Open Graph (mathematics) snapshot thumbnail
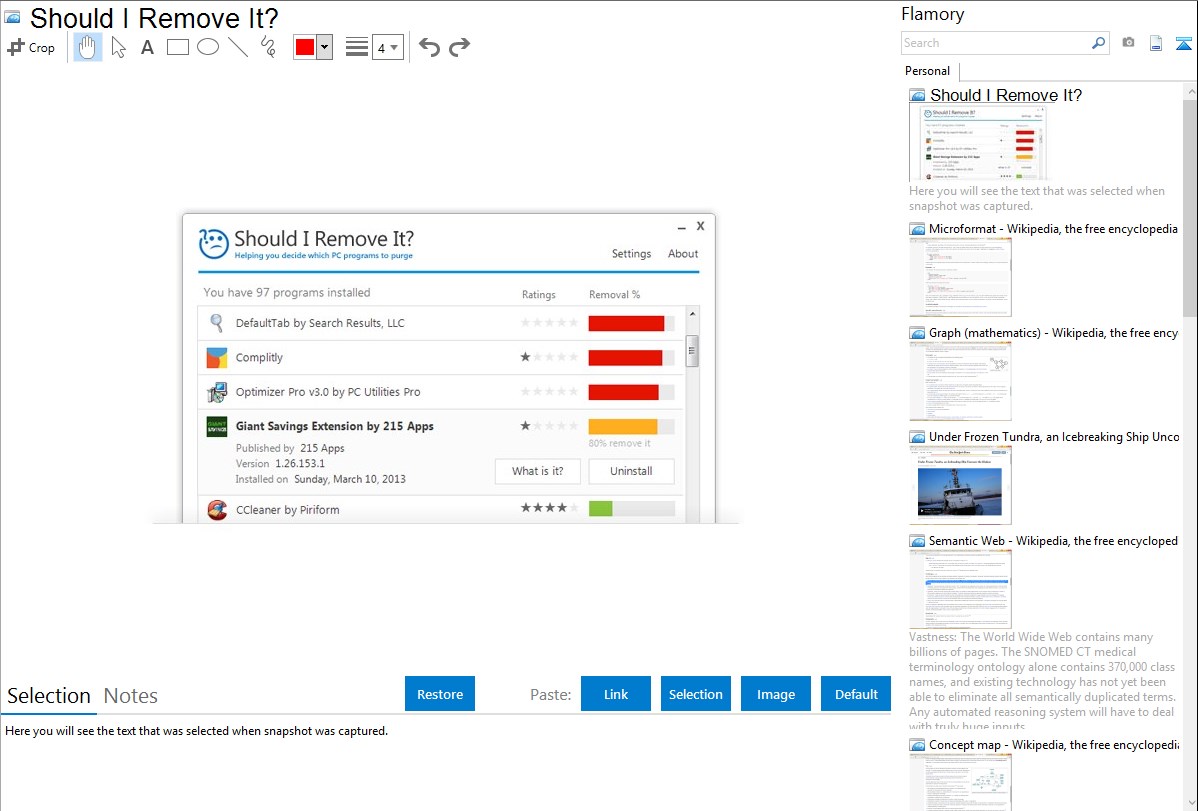The image size is (1198, 811). click(x=960, y=381)
